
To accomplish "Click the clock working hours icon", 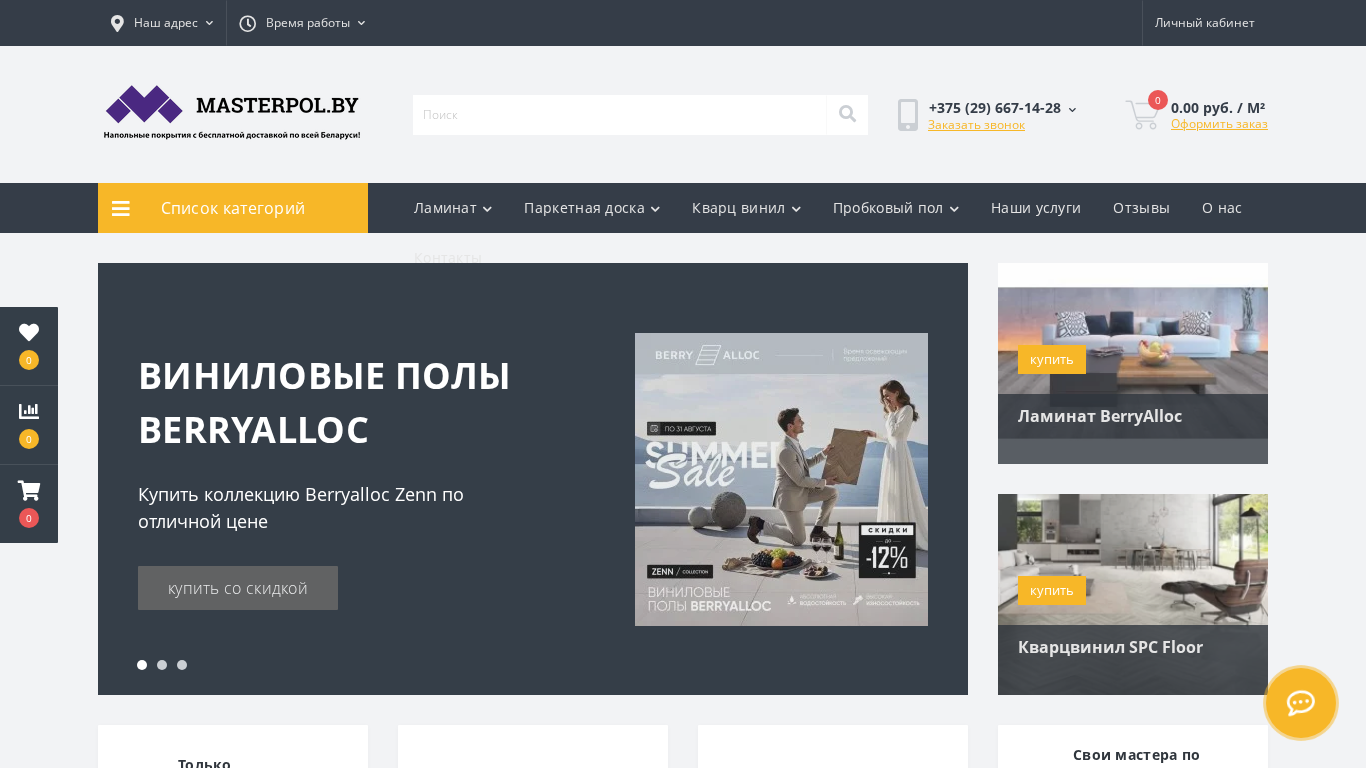I will pyautogui.click(x=247, y=23).
